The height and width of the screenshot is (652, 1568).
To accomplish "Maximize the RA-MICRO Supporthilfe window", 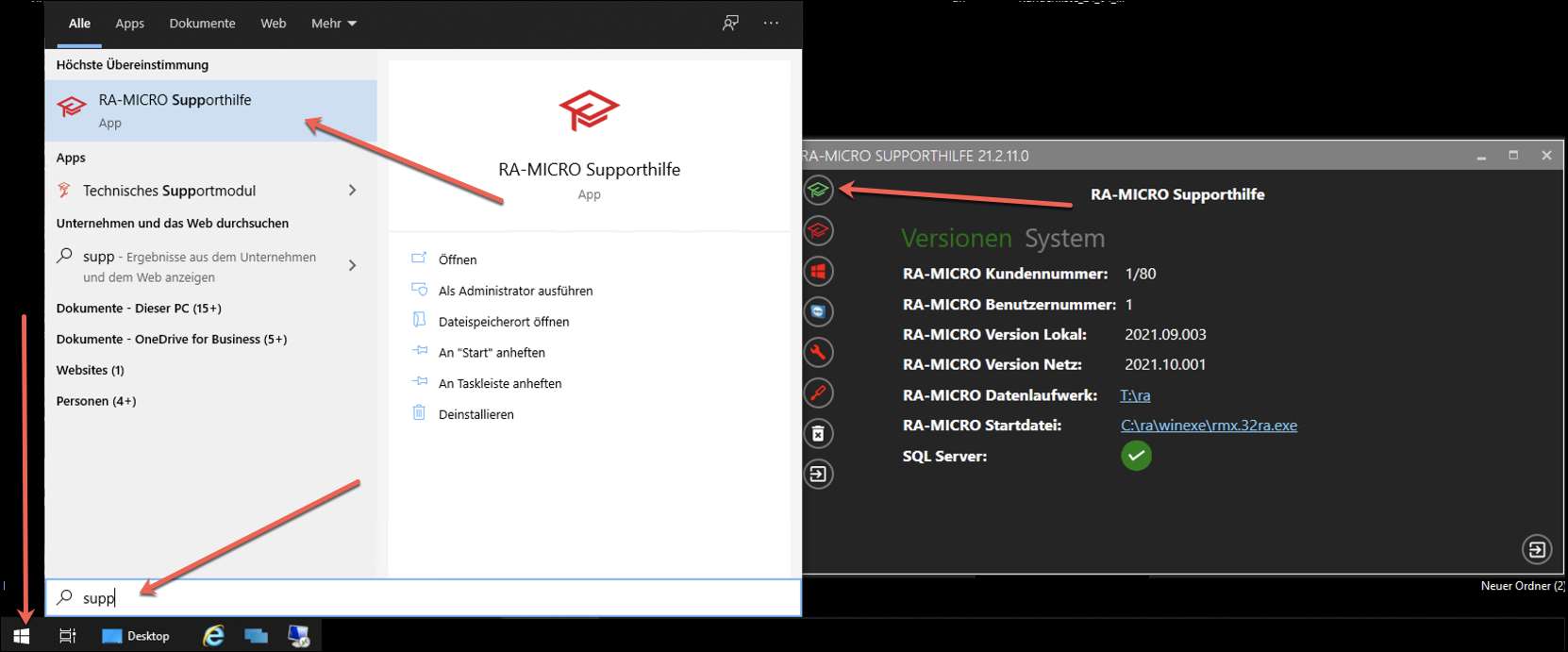I will pos(1513,156).
